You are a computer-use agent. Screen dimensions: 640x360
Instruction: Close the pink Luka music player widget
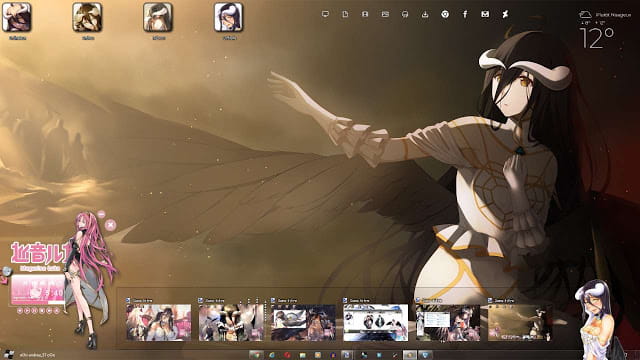pos(110,225)
